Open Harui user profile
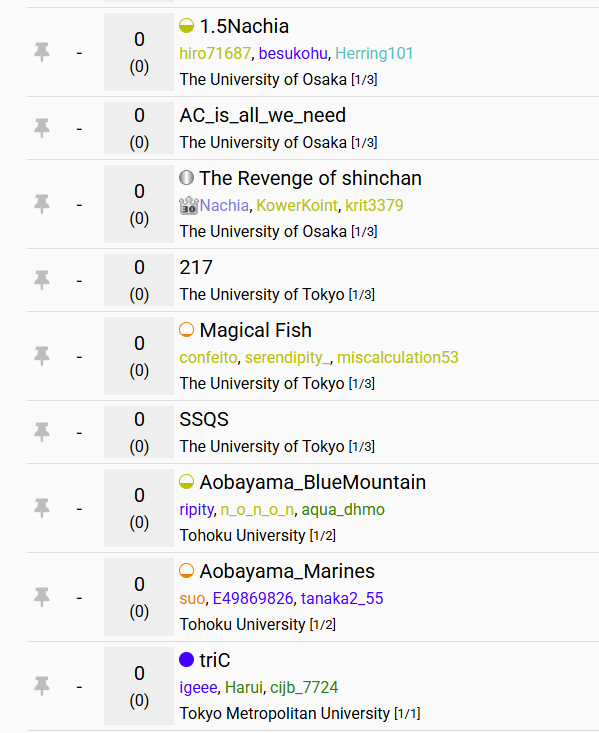Screen dimensions: 599x733 (x=244, y=687)
